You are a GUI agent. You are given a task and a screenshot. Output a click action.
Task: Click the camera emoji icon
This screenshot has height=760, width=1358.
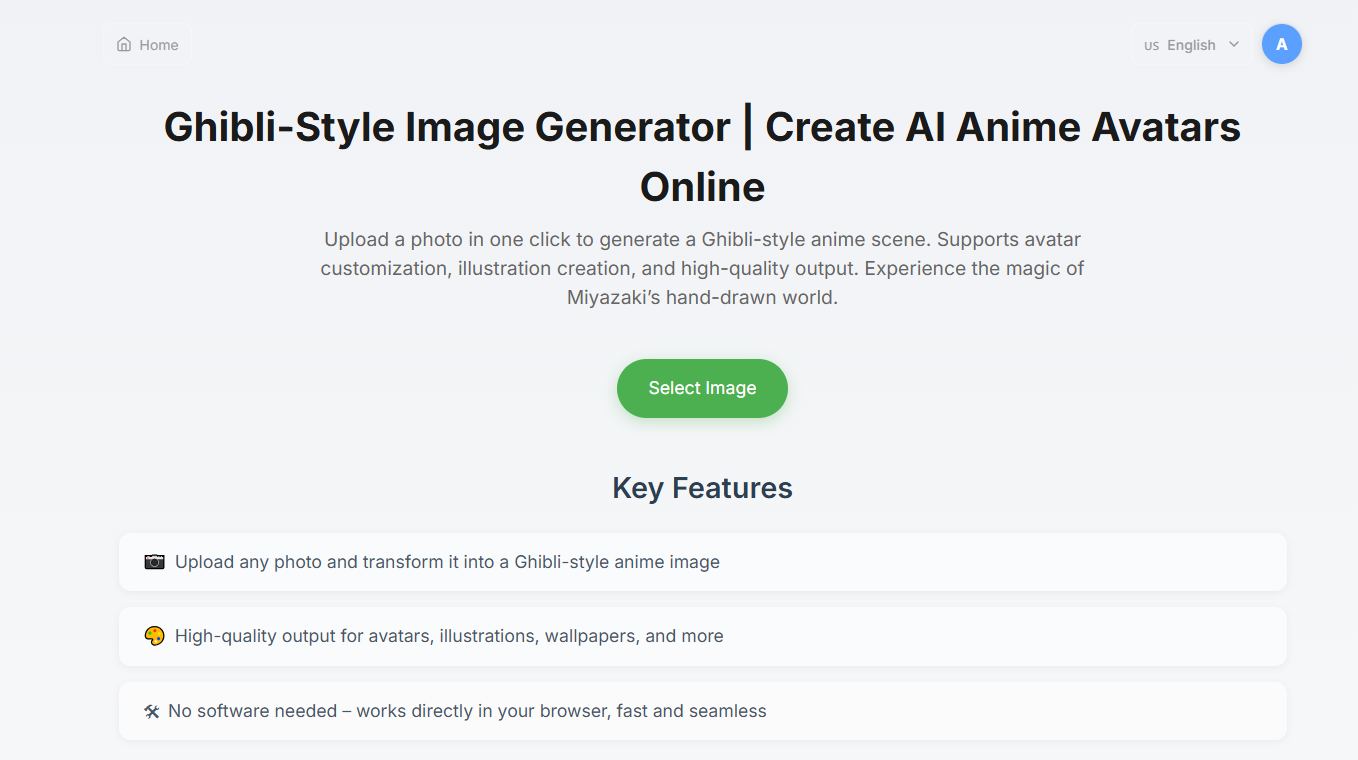(x=154, y=562)
